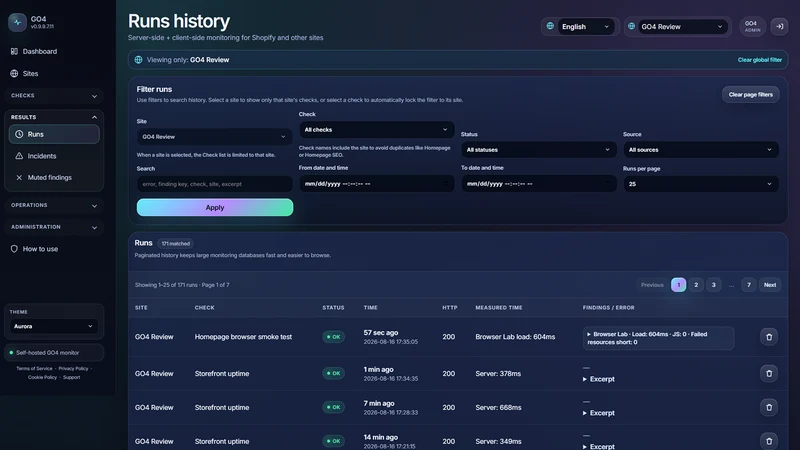Viewport: 800px width, 450px height.
Task: Click the Sites globe icon in sidebar
Action: (14, 73)
